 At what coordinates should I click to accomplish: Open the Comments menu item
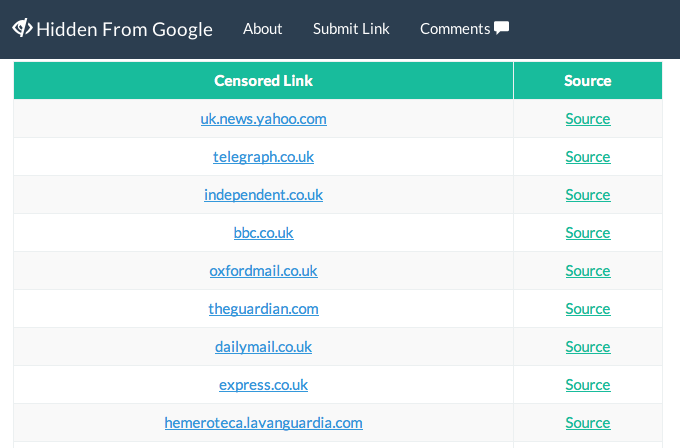click(455, 29)
